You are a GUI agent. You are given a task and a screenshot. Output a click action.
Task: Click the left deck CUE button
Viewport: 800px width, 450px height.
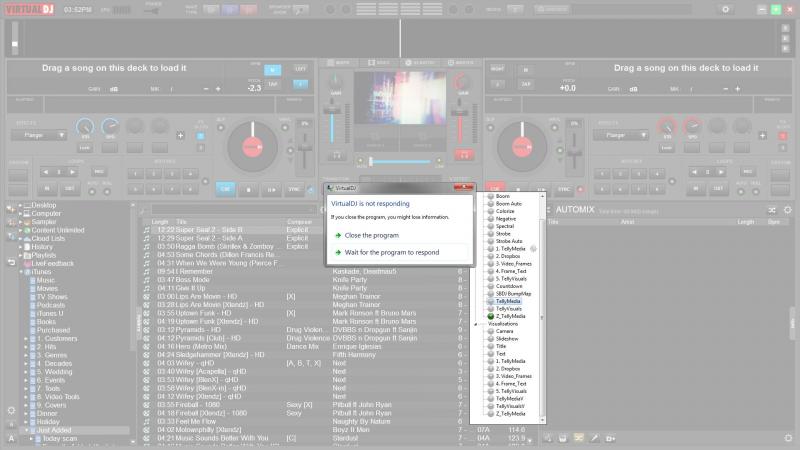(226, 189)
